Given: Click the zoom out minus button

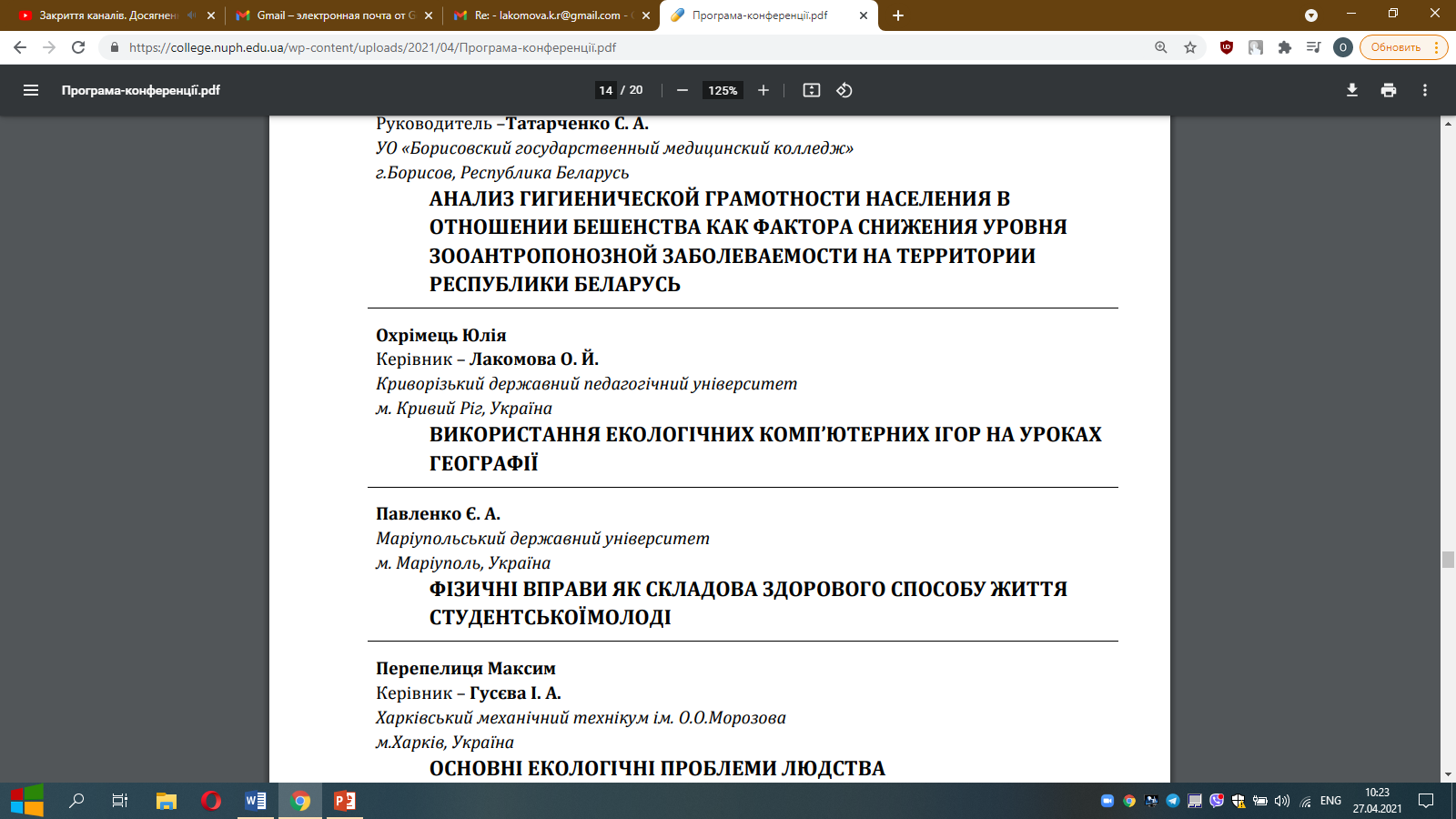Looking at the screenshot, I should (682, 90).
